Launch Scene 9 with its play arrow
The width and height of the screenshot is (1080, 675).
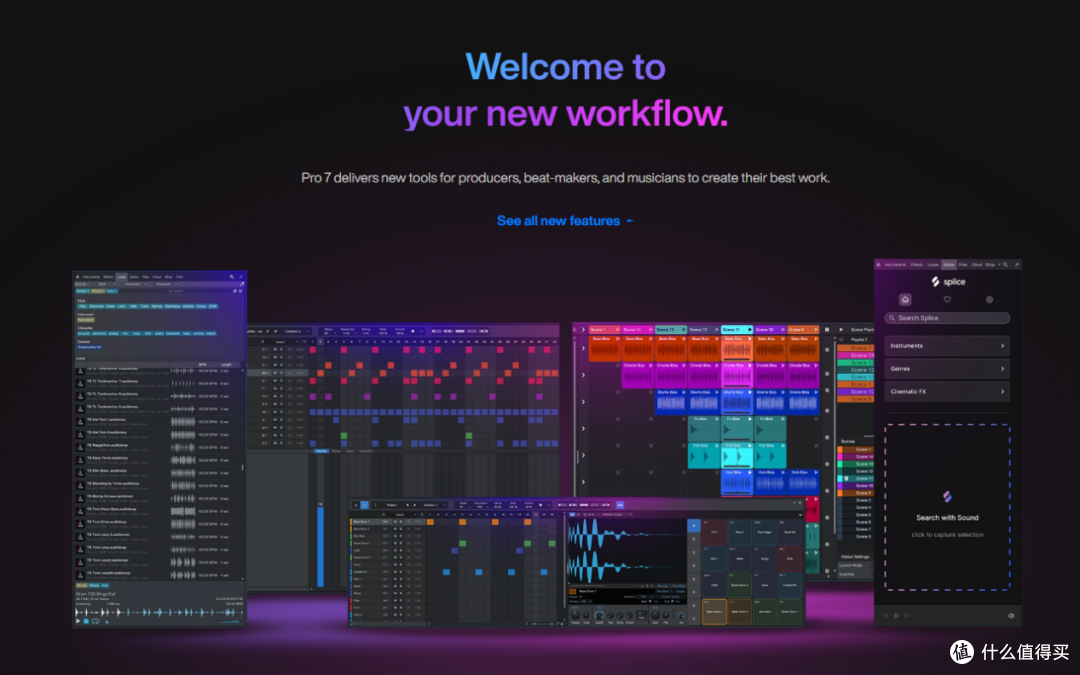(x=816, y=329)
